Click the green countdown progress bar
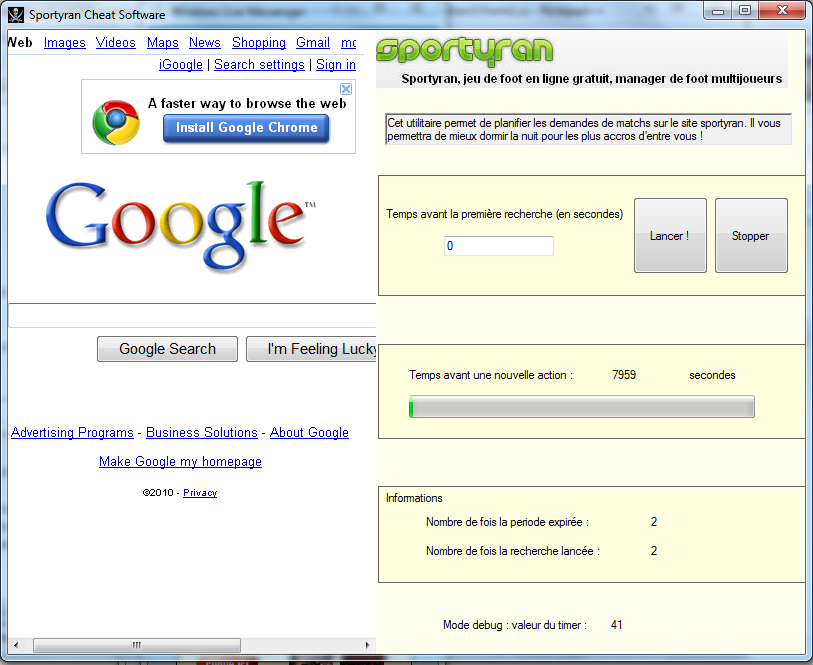Screen dimensions: 813x665 click(x=582, y=406)
